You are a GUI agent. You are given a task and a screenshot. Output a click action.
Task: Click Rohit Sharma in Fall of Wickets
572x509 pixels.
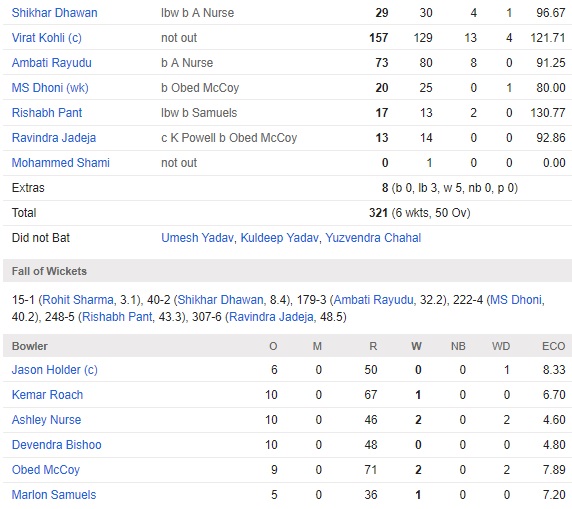pyautogui.click(x=78, y=300)
